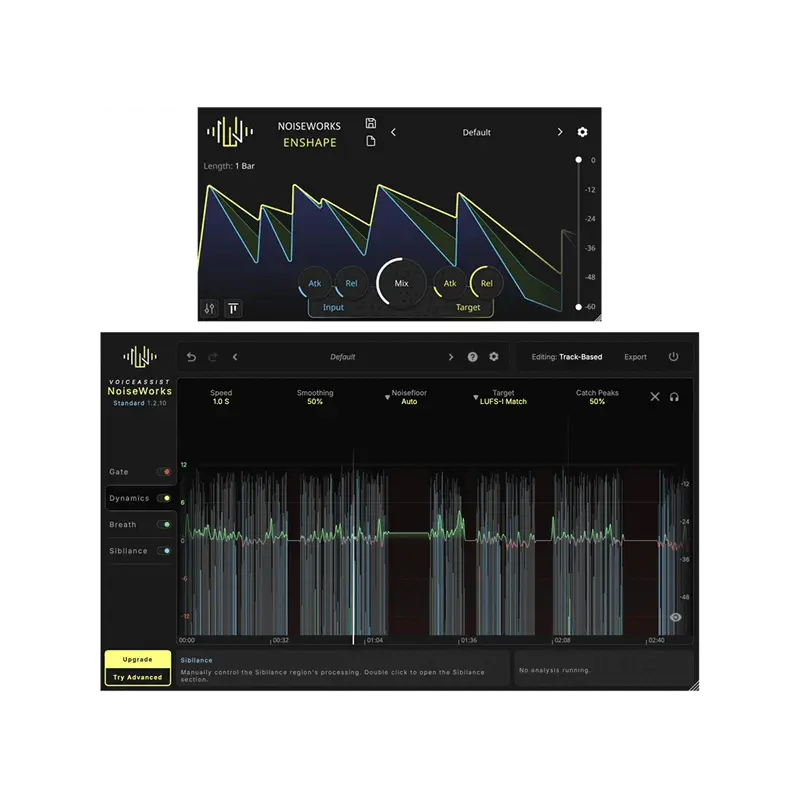
Task: Click the Target Atk knob
Action: (449, 283)
